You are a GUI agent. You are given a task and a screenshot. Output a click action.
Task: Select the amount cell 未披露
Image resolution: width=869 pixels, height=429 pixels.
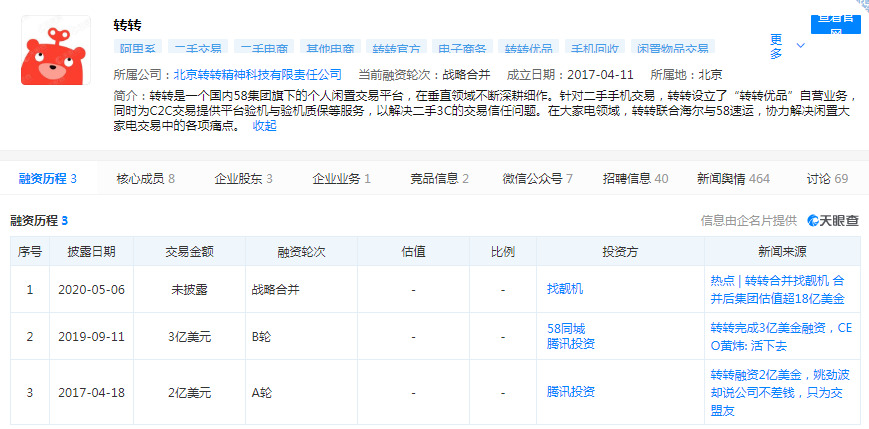tap(190, 289)
